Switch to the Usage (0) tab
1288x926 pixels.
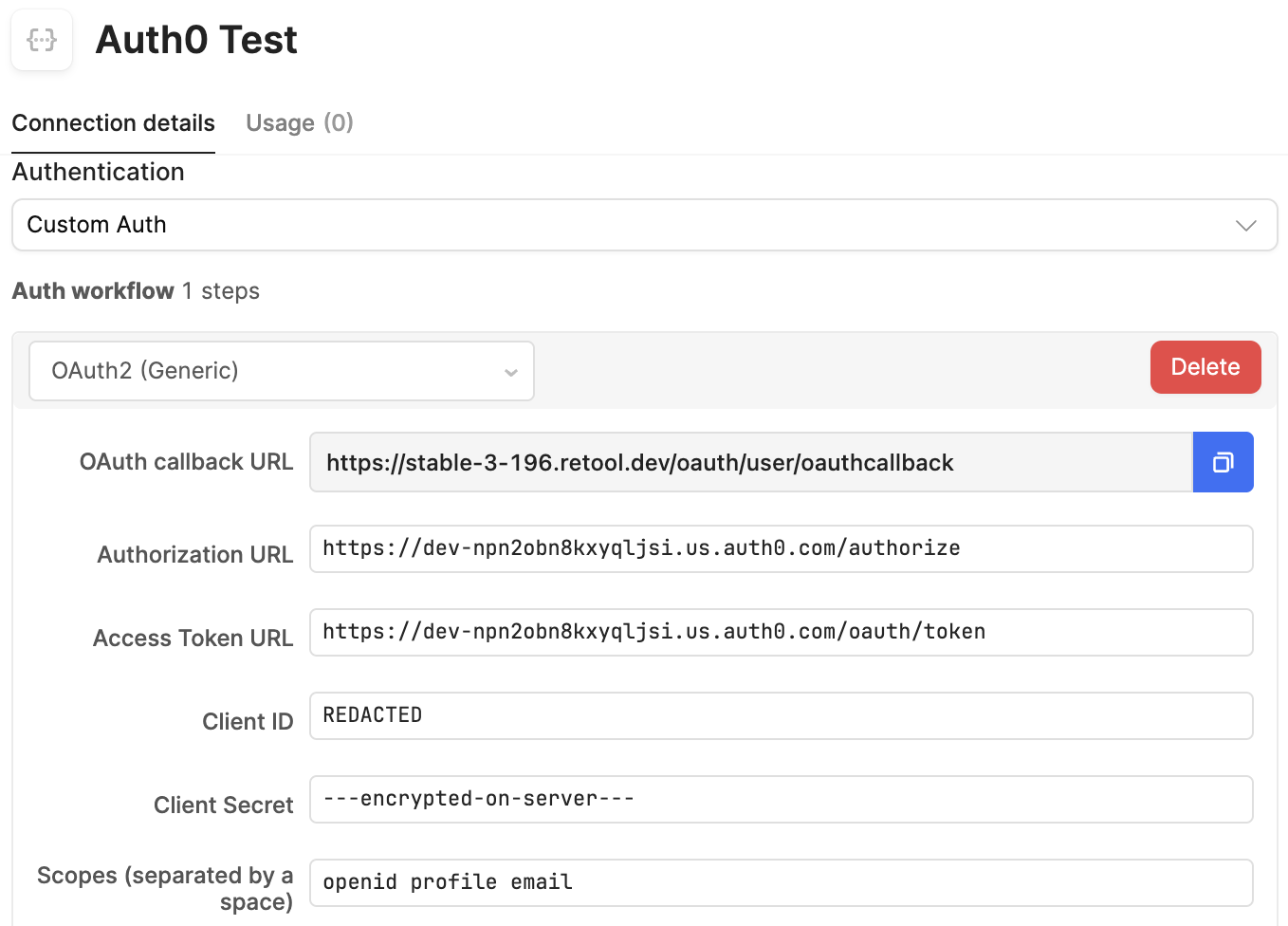(x=300, y=123)
